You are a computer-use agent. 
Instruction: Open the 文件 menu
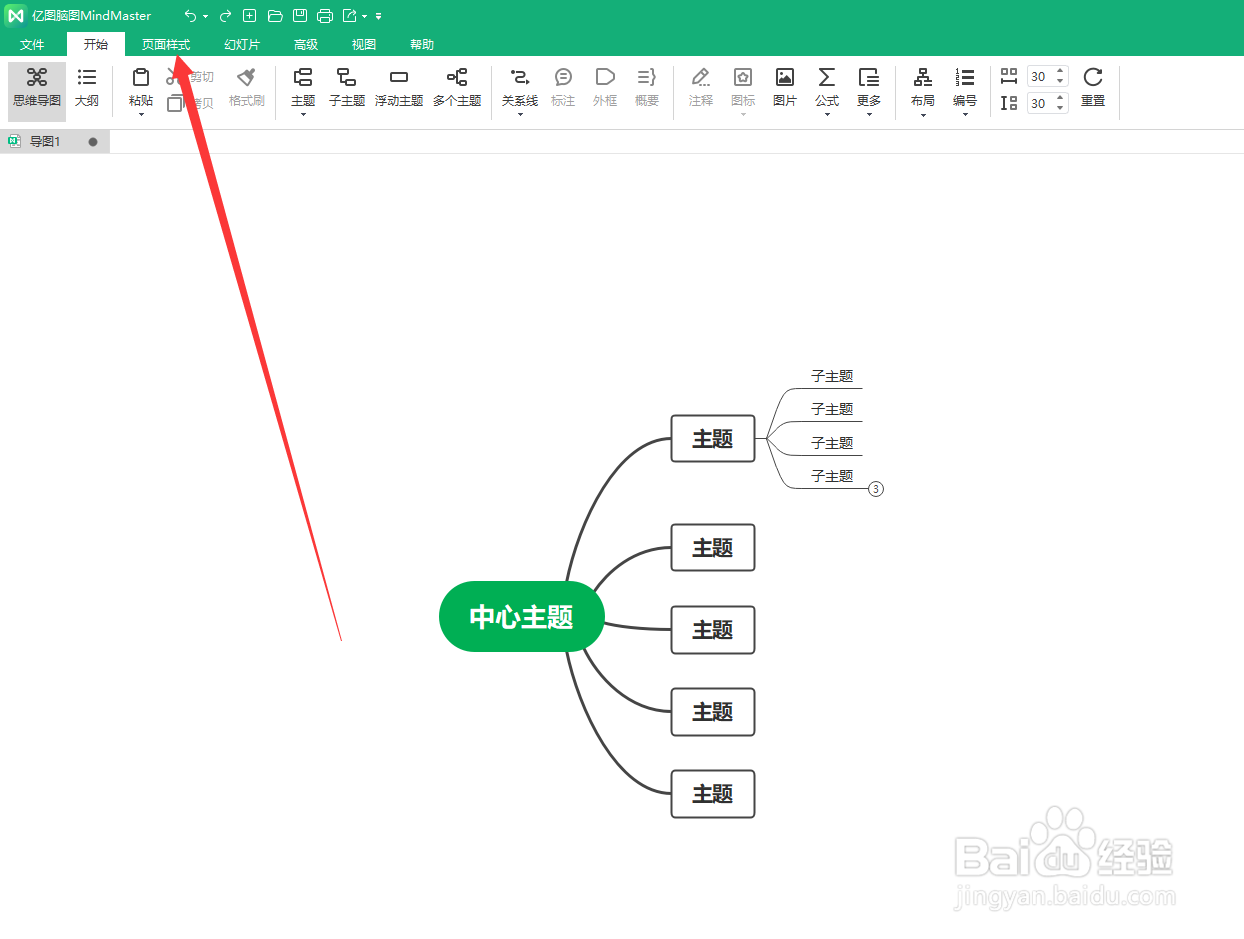pos(32,45)
